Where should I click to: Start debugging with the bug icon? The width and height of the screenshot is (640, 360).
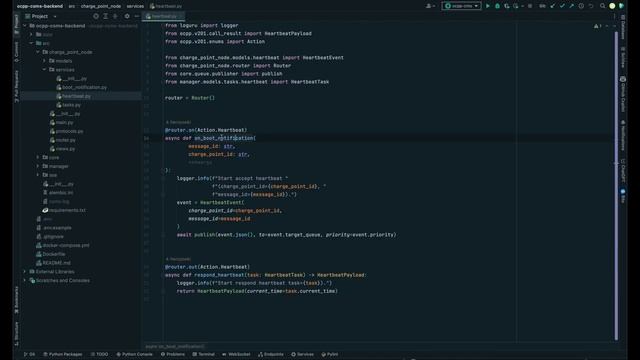click(x=497, y=6)
